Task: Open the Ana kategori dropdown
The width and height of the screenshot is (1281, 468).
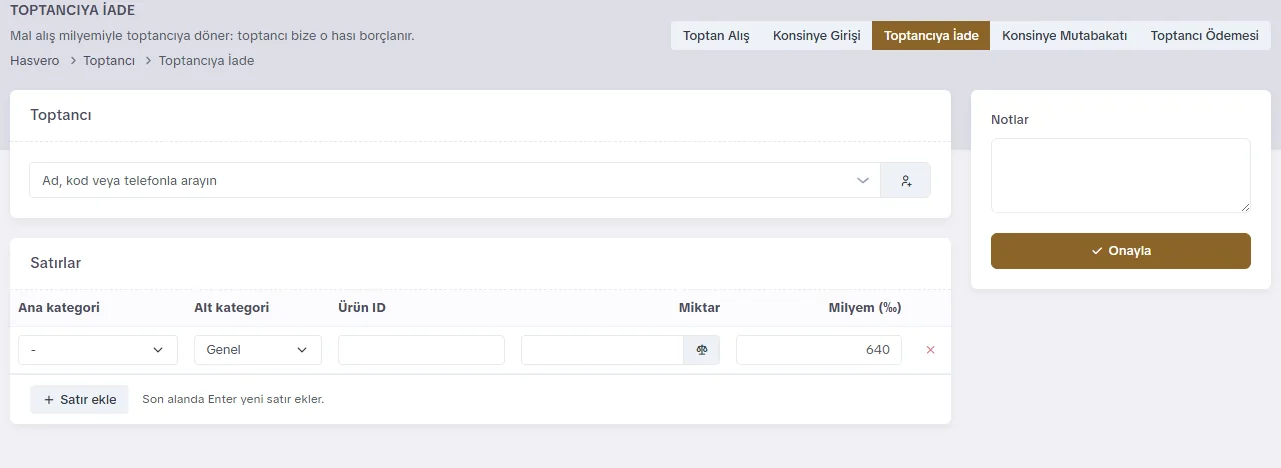Action: click(98, 350)
